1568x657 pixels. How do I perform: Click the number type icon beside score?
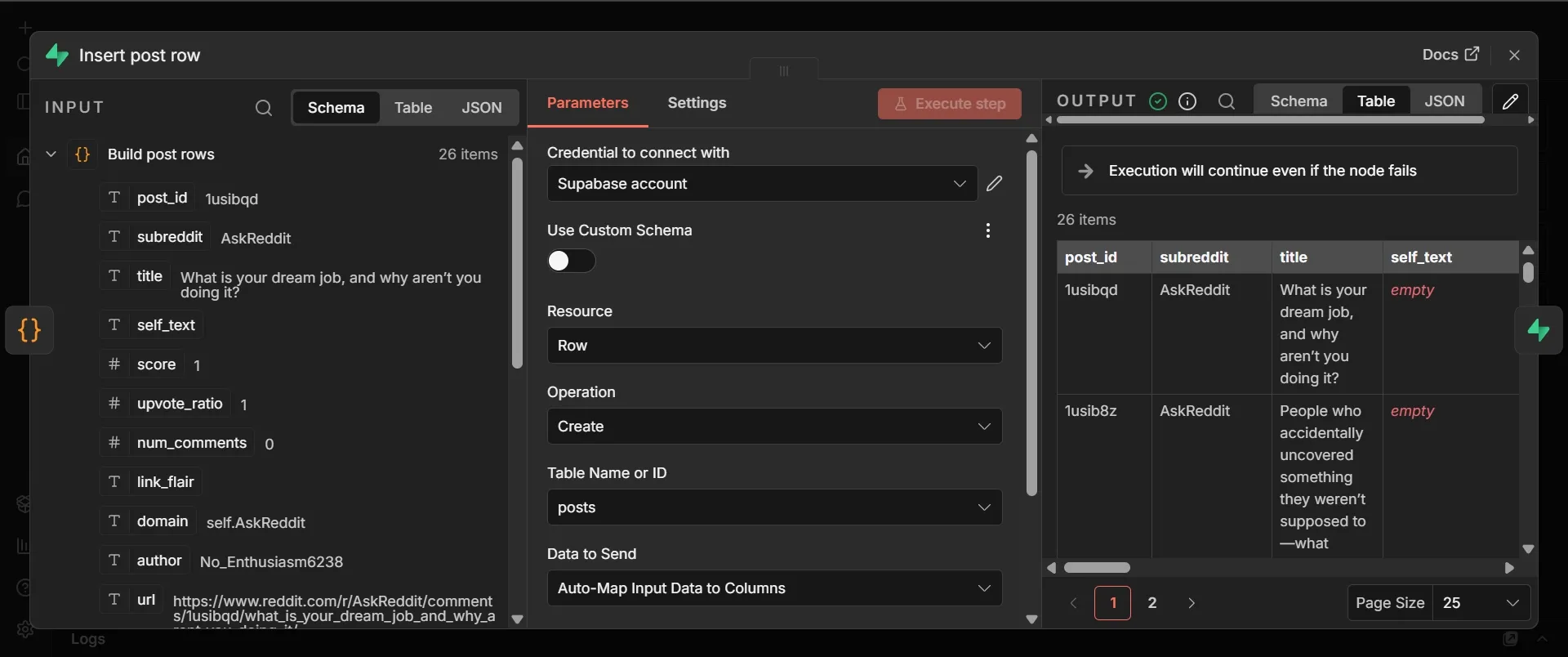click(x=114, y=364)
